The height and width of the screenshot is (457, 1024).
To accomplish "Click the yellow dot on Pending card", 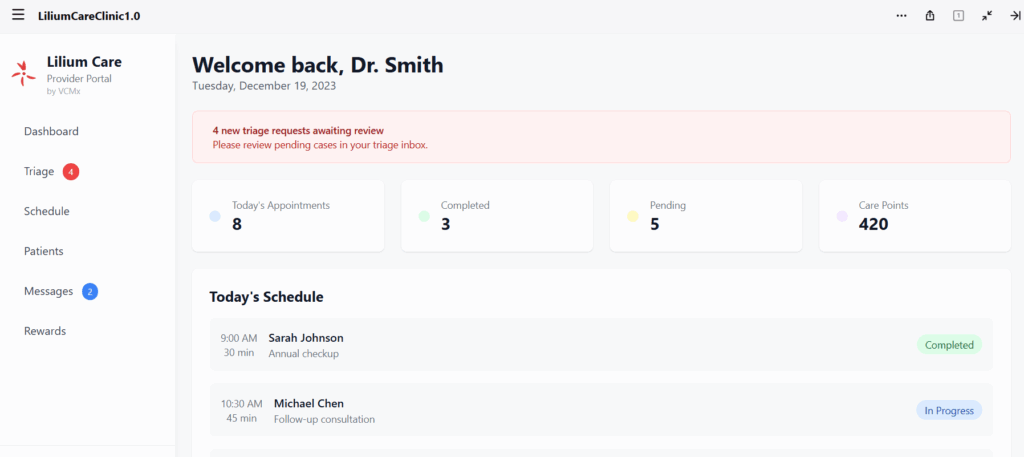I will [632, 216].
